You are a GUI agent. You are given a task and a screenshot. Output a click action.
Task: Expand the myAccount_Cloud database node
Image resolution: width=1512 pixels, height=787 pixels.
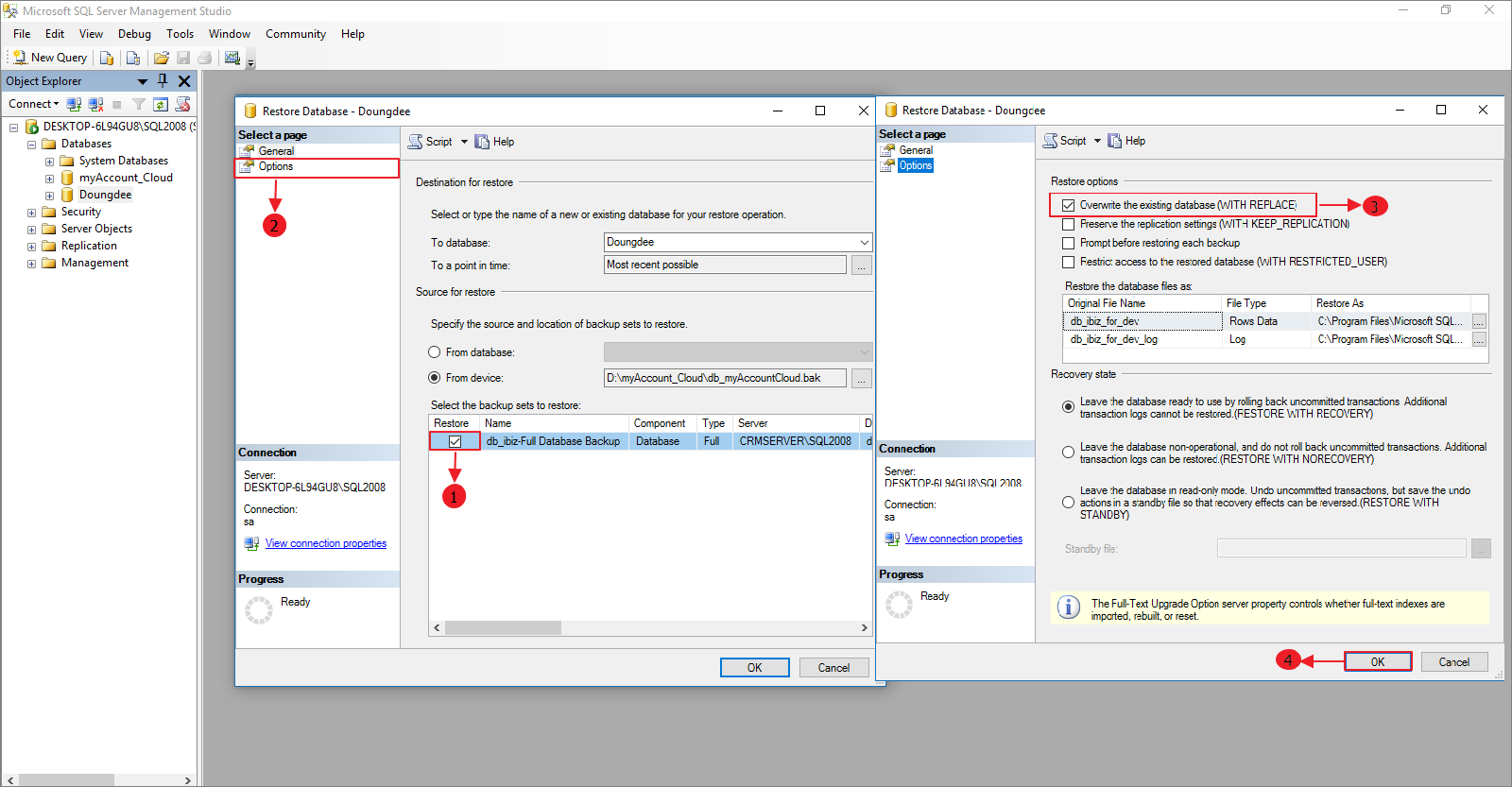(49, 179)
